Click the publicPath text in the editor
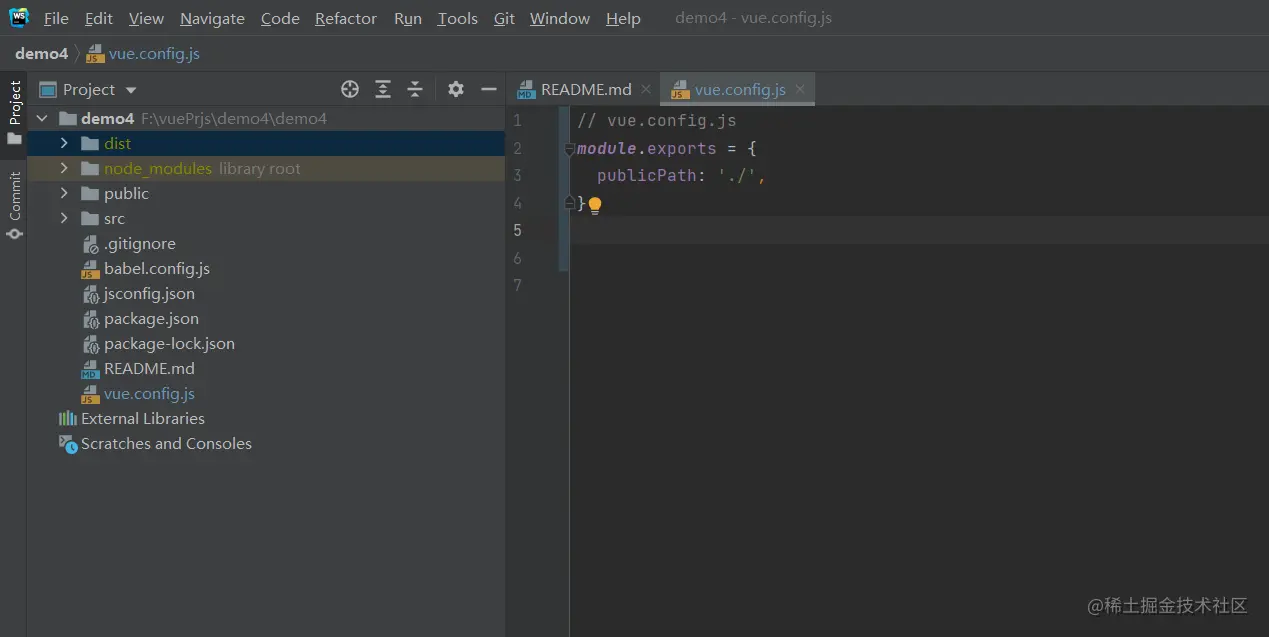Image resolution: width=1269 pixels, height=637 pixels. [x=647, y=176]
